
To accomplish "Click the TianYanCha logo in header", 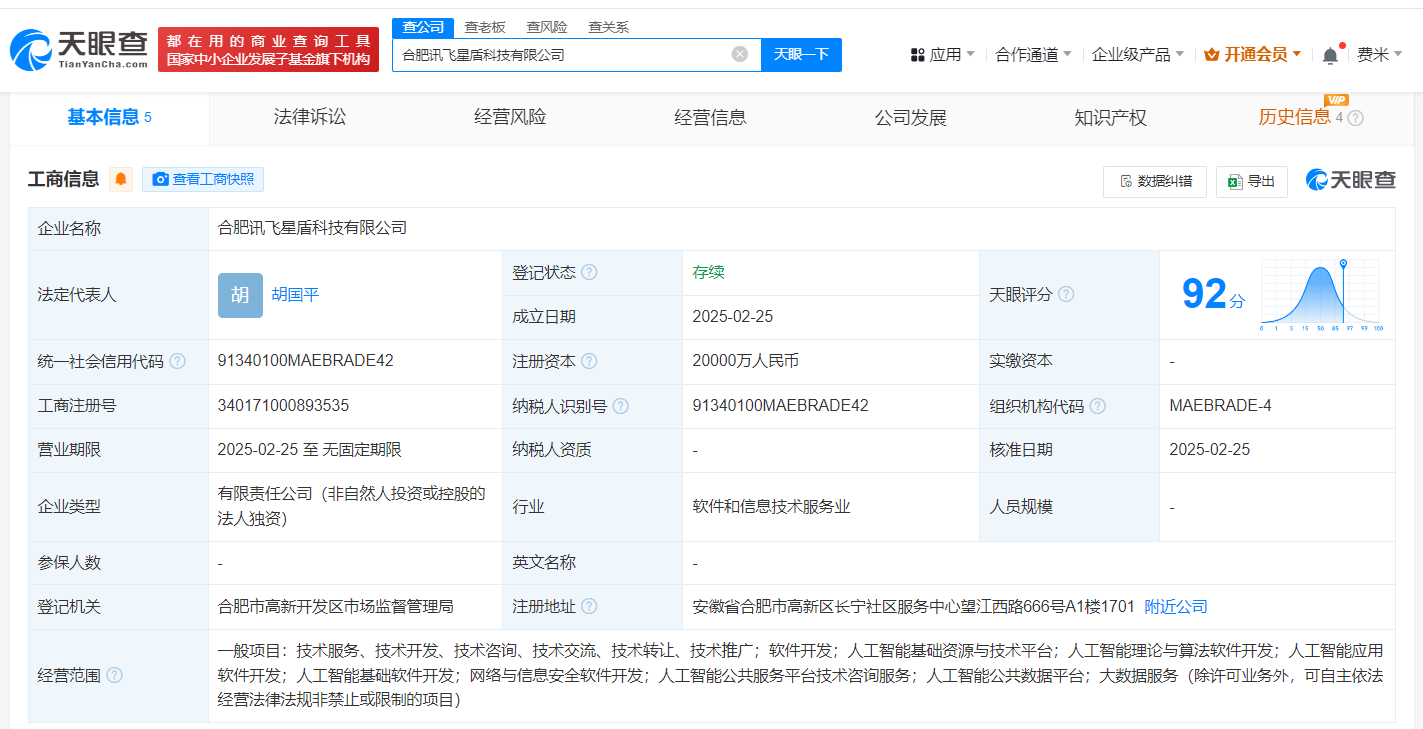I will click(x=79, y=48).
